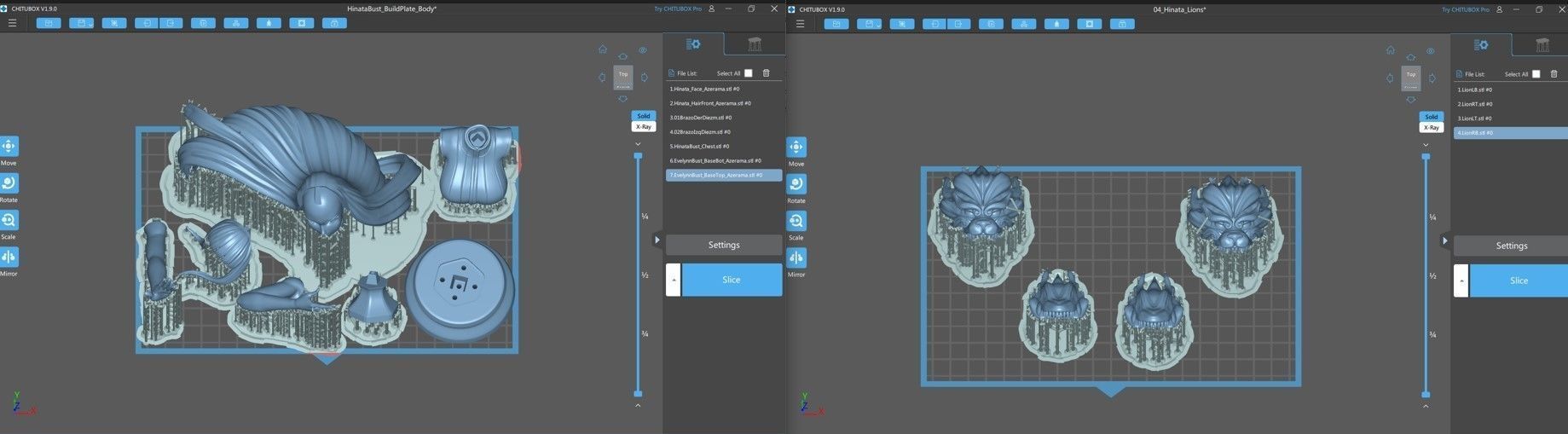Image resolution: width=1568 pixels, height=434 pixels.
Task: Click Redo icon in Lions window toolbar
Action: tap(958, 24)
